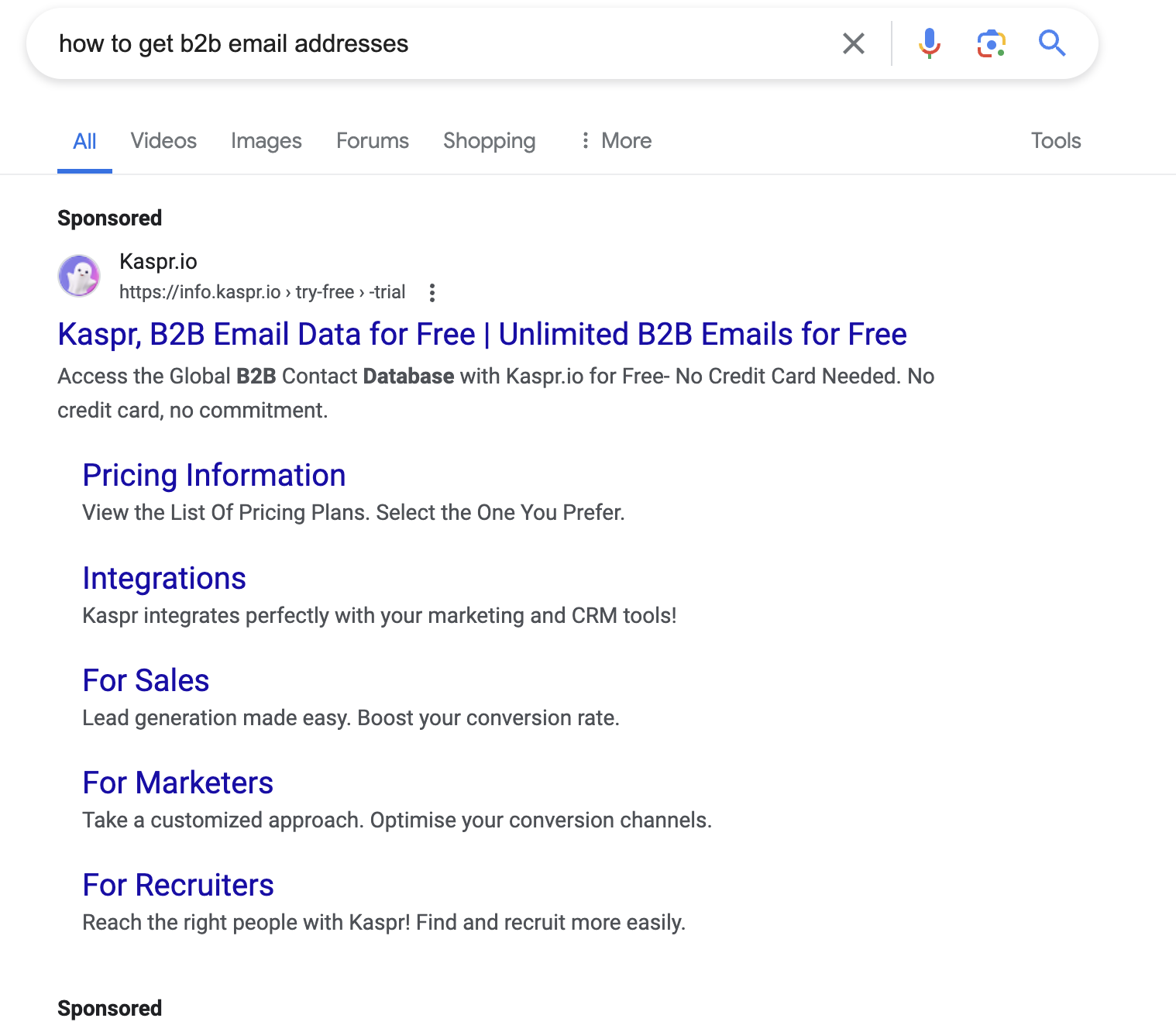This screenshot has height=1032, width=1176.
Task: Switch to the Images tab
Action: tap(266, 141)
